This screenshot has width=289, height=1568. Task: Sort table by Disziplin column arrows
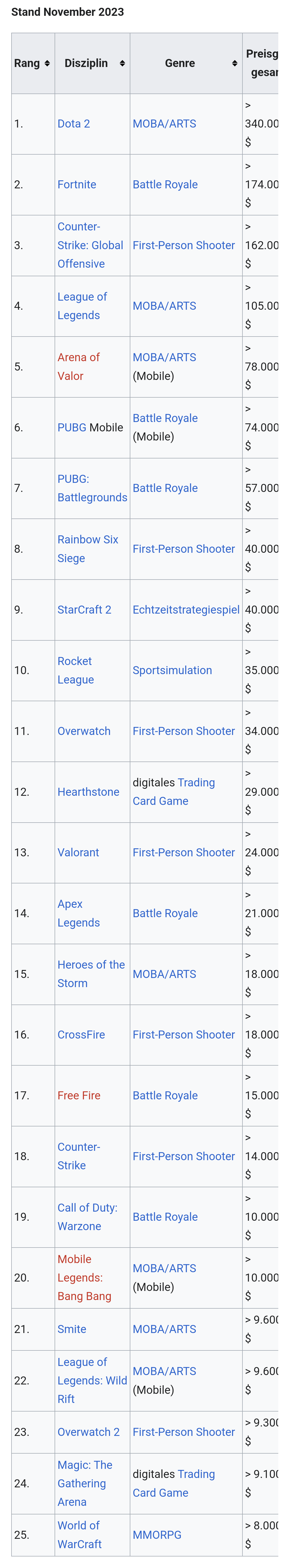122,63
